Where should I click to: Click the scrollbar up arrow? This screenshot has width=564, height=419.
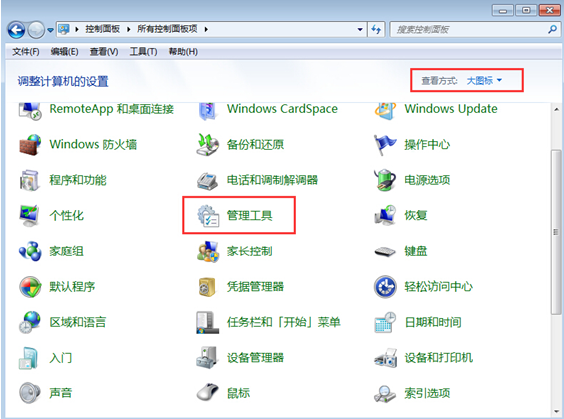556,109
